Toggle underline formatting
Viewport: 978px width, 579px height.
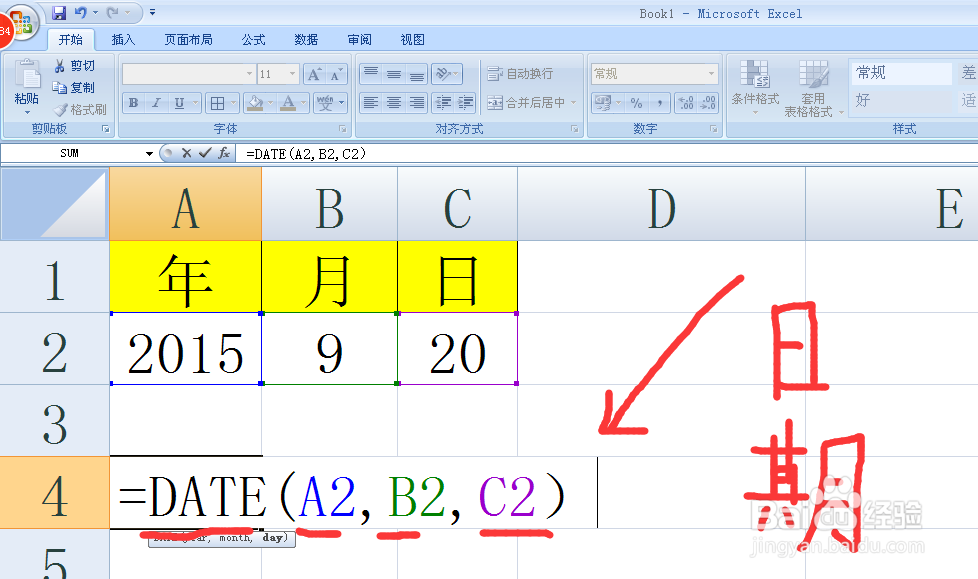pyautogui.click(x=179, y=103)
